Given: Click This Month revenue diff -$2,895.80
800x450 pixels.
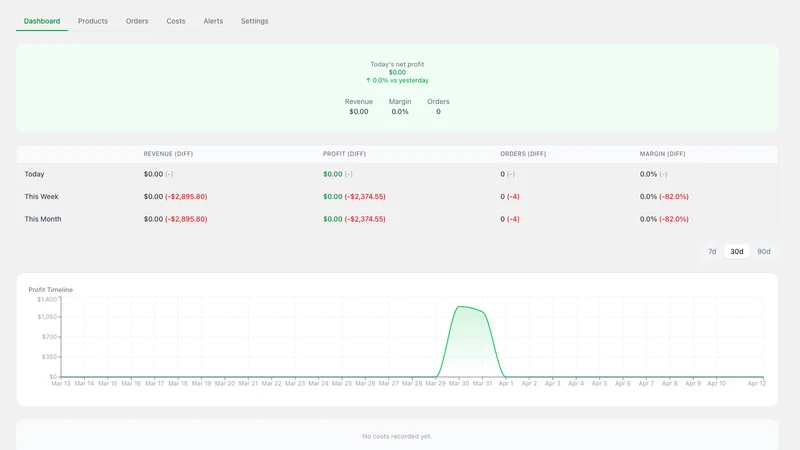Looking at the screenshot, I should [186, 219].
